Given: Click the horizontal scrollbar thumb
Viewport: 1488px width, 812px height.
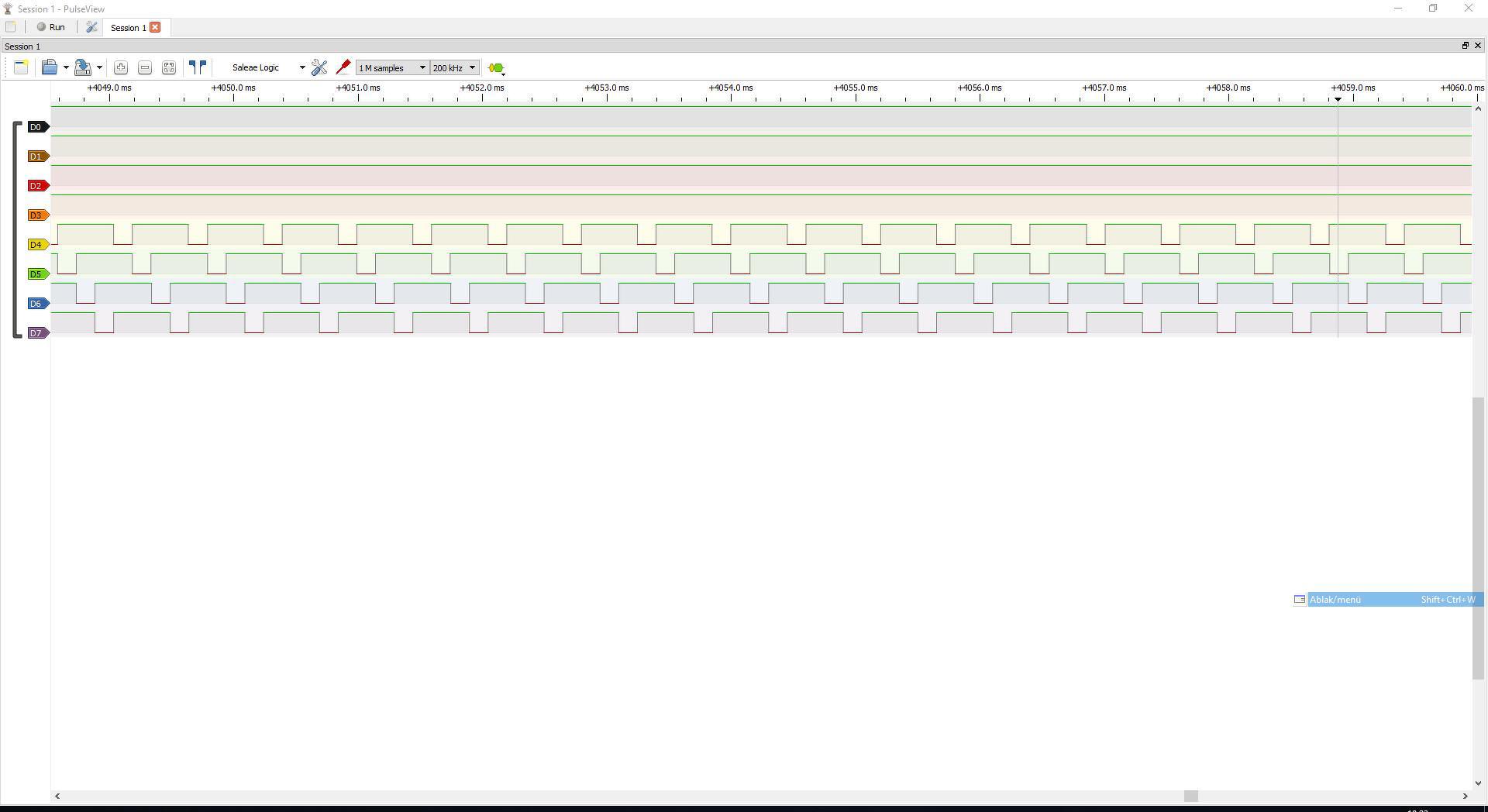Looking at the screenshot, I should (1190, 797).
